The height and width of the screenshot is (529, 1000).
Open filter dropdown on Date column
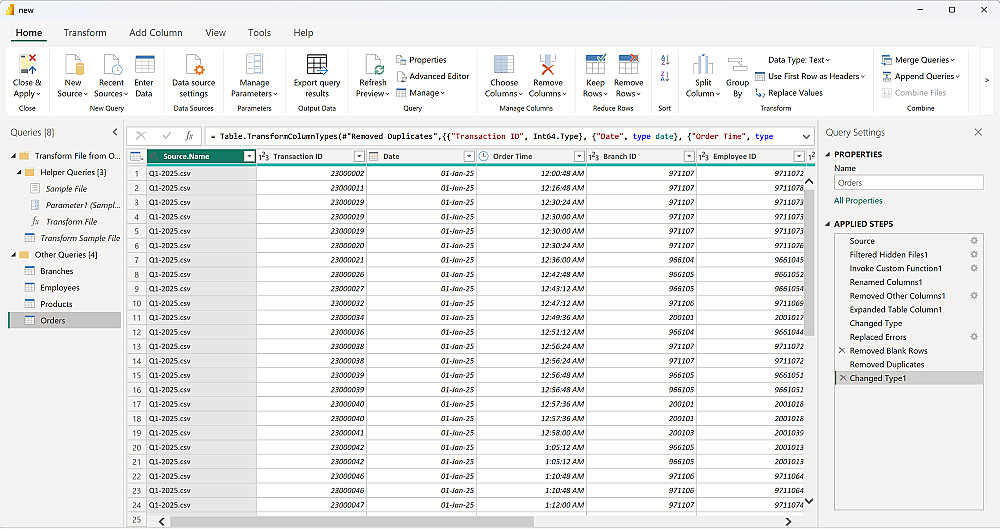coord(469,157)
